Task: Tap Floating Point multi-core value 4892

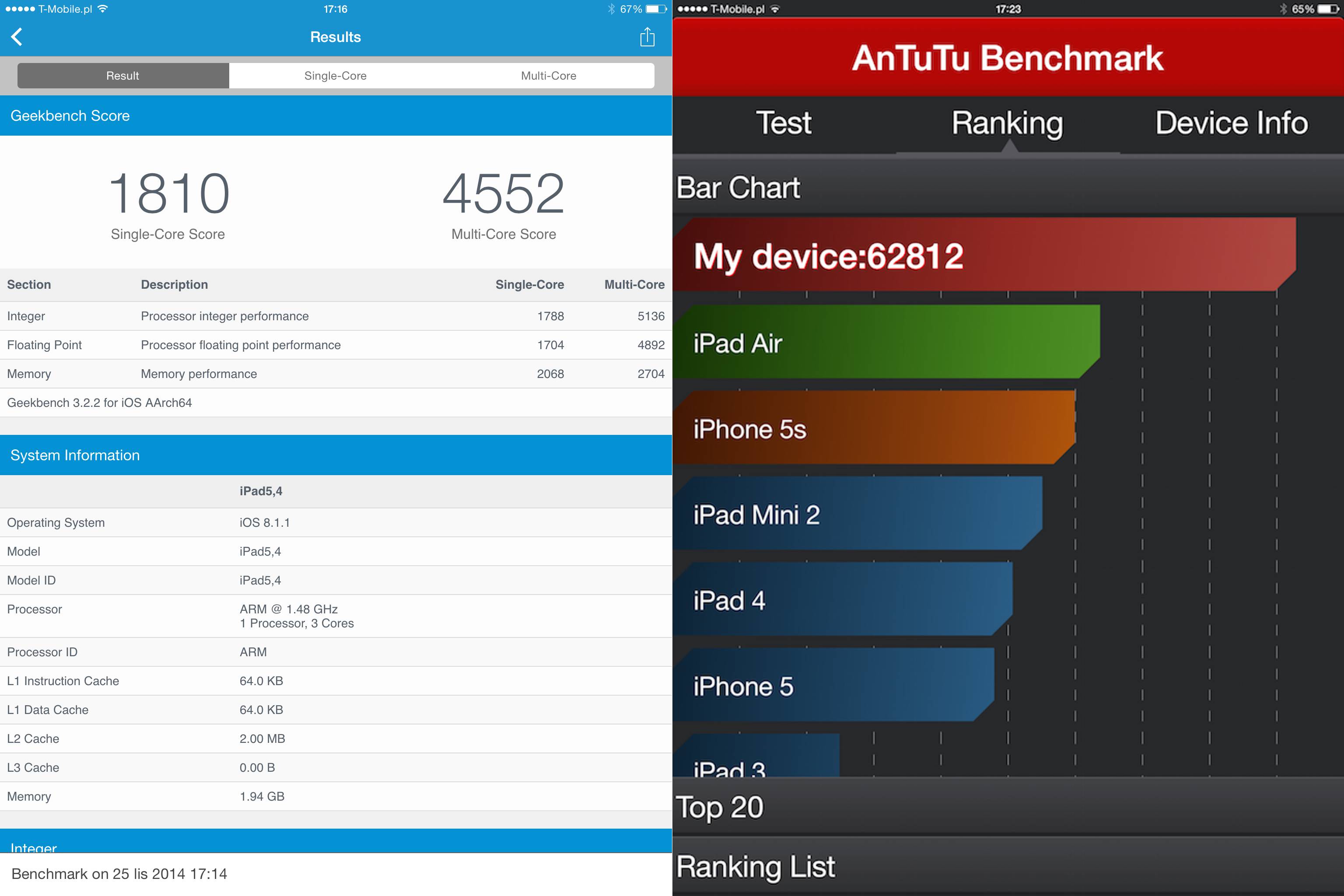Action: (651, 345)
